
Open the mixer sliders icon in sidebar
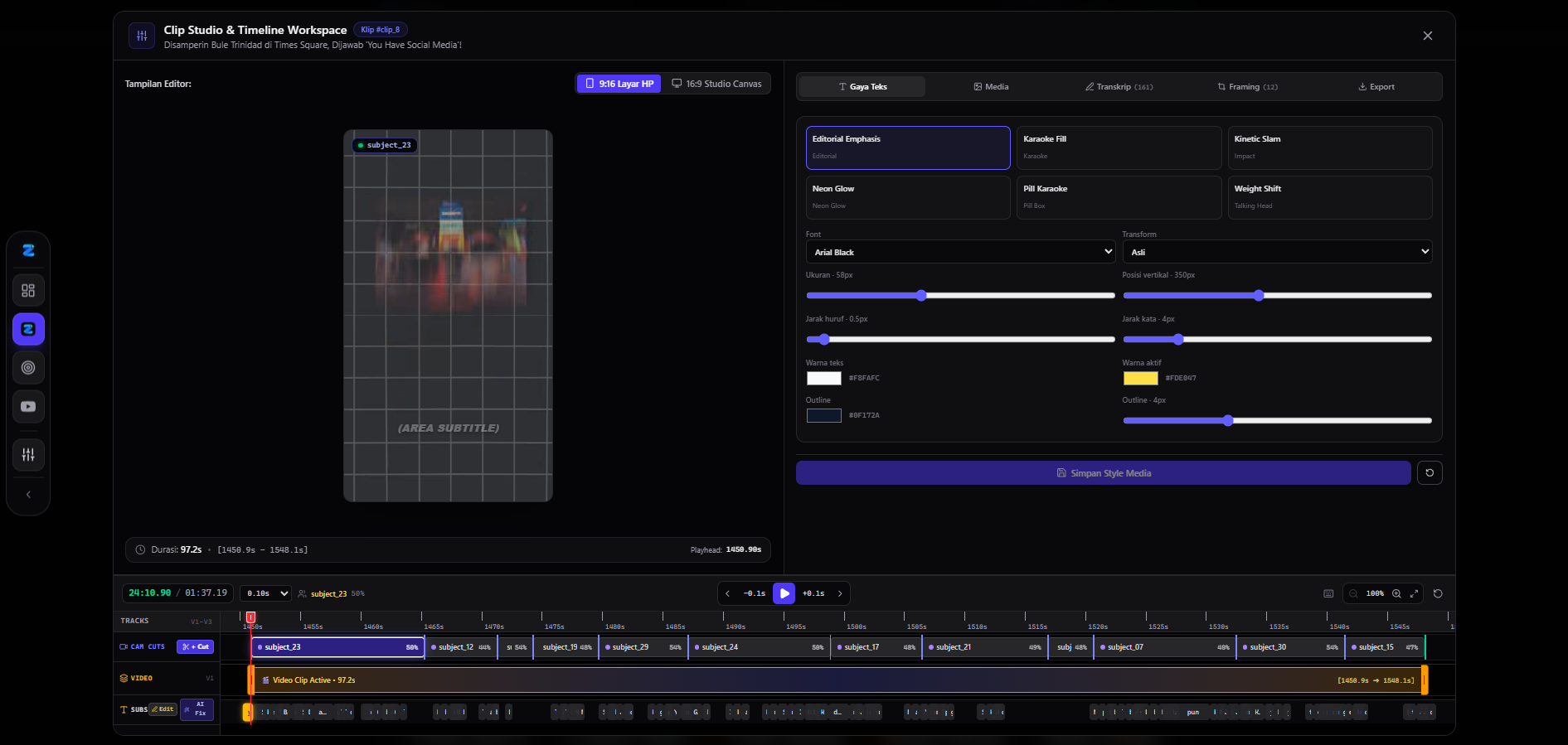coord(28,455)
